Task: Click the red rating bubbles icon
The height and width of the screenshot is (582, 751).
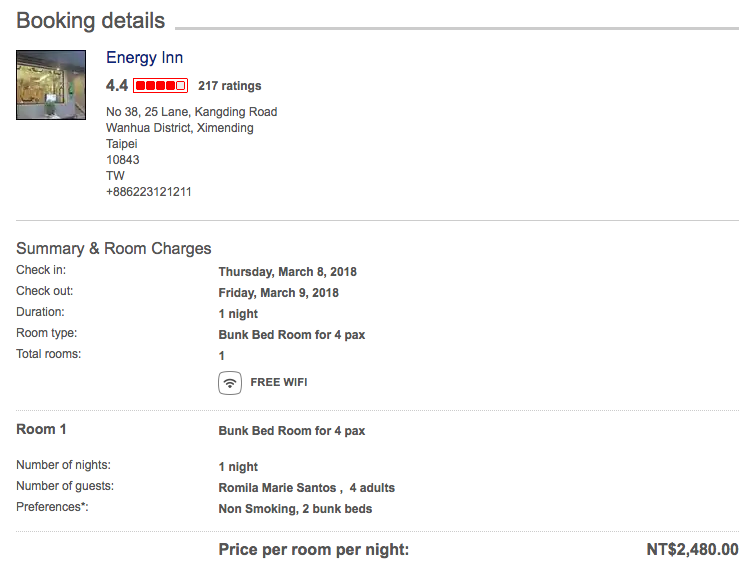Action: click(x=160, y=86)
